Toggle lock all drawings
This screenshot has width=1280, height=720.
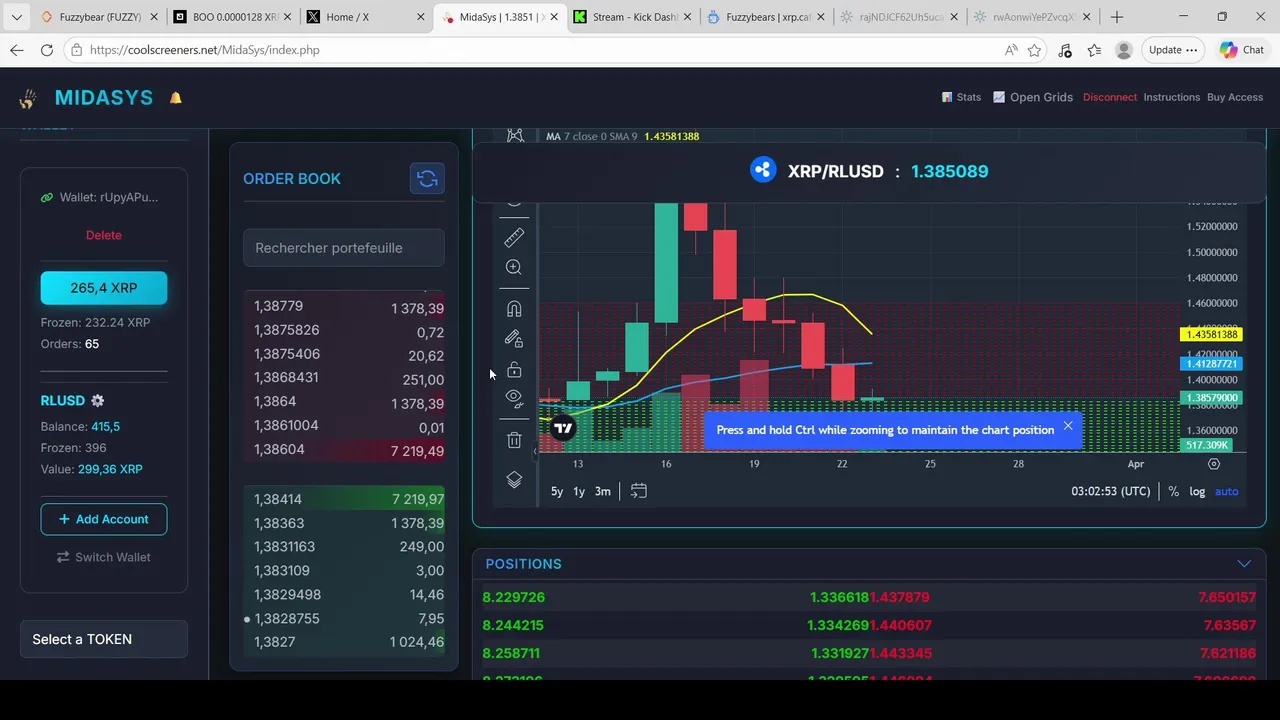tap(514, 369)
